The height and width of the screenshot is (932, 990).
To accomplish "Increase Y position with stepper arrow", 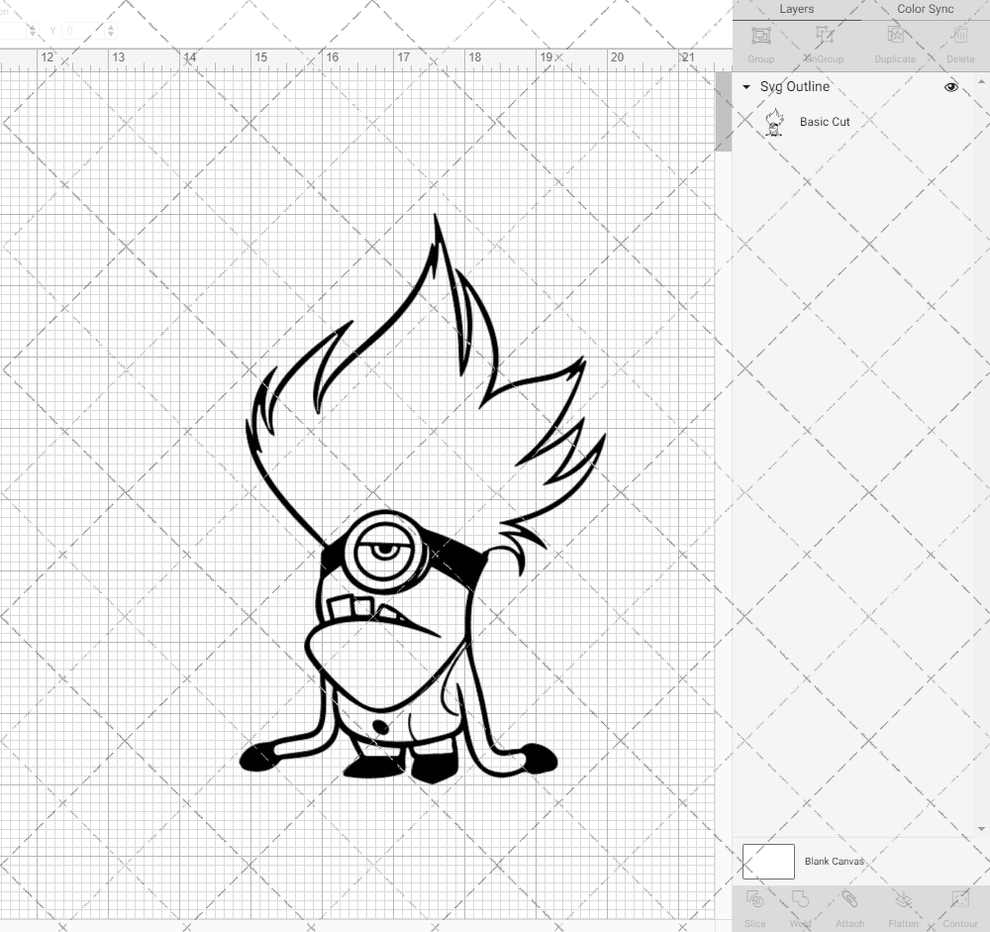I will [110, 28].
